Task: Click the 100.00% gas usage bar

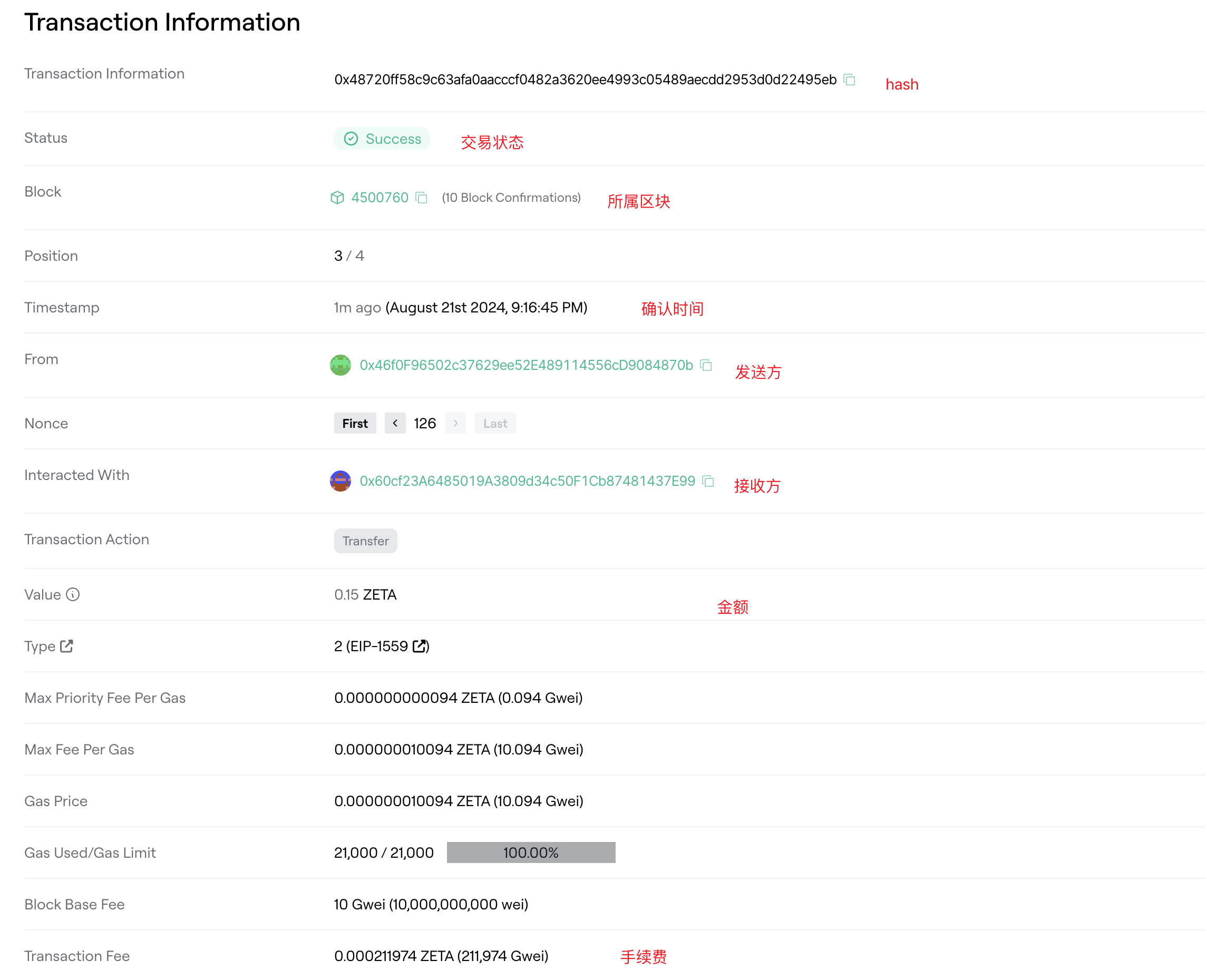Action: click(x=530, y=852)
